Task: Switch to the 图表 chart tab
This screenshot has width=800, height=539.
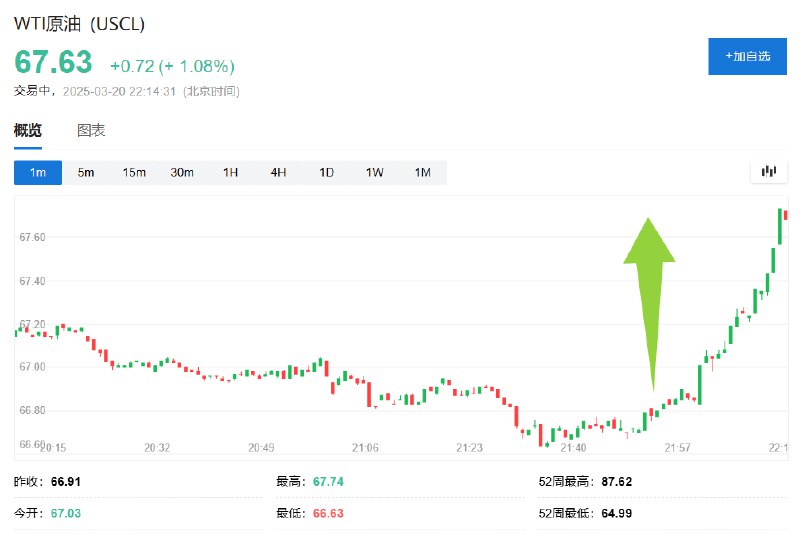Action: click(x=91, y=130)
